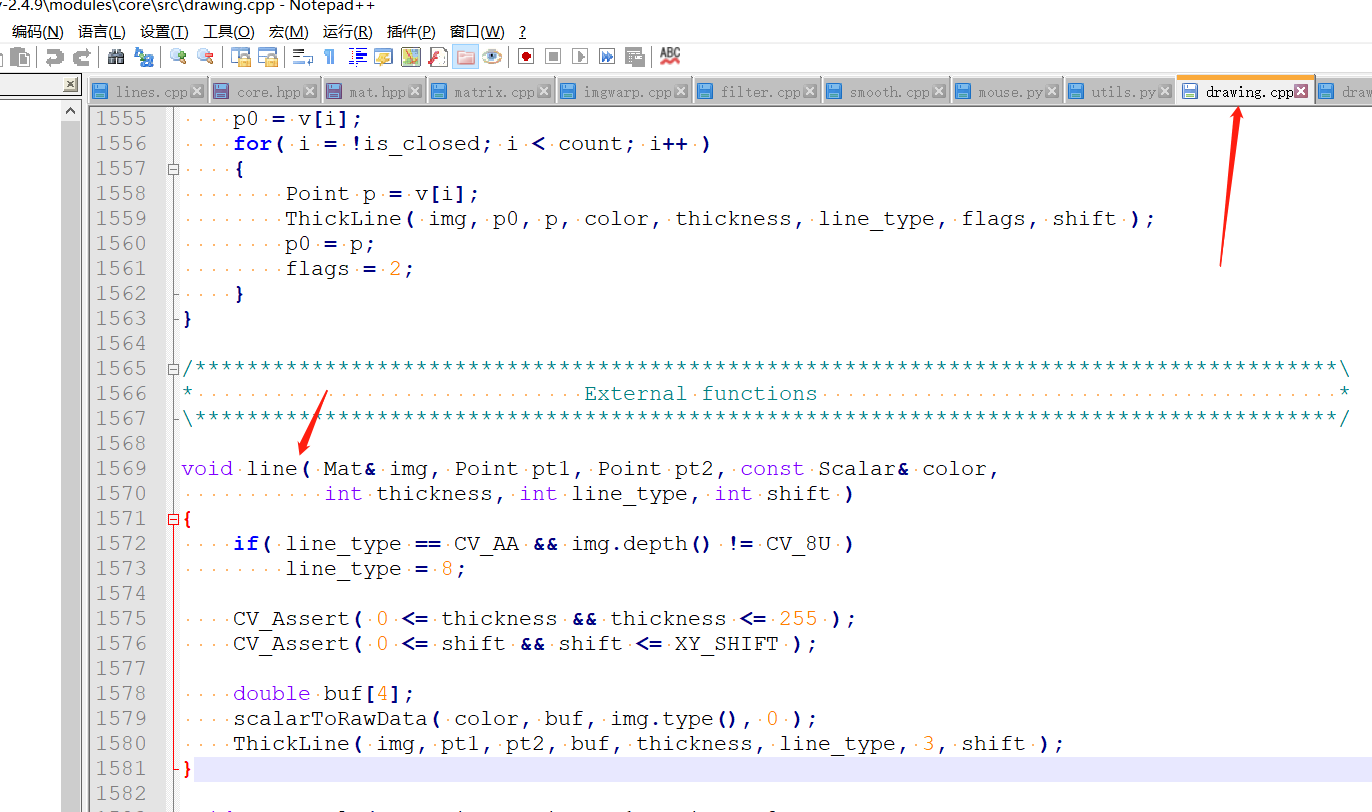Collapse the External functions comment block fold

172,368
